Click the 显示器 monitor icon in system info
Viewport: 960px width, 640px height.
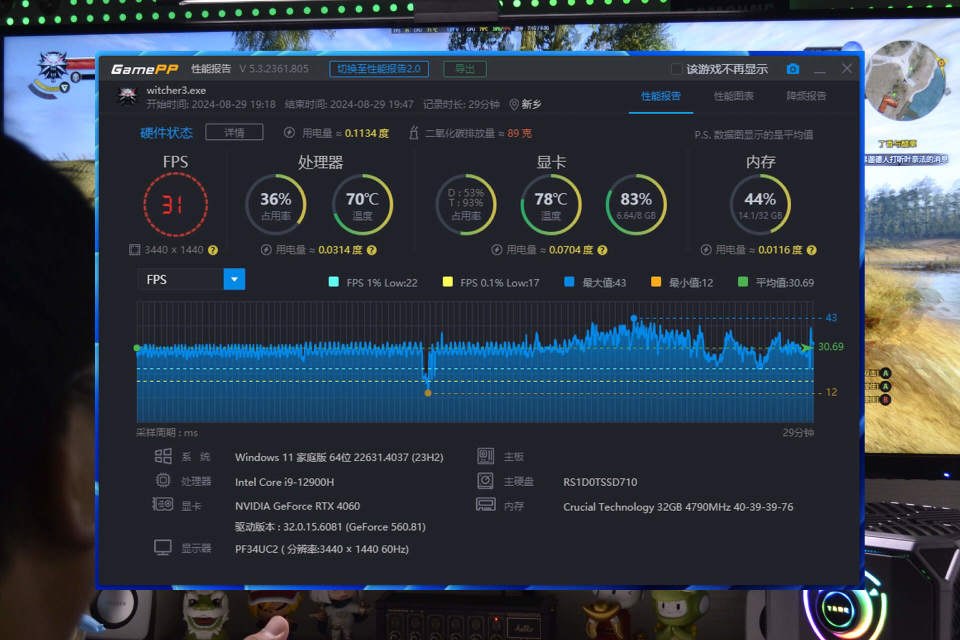point(163,547)
